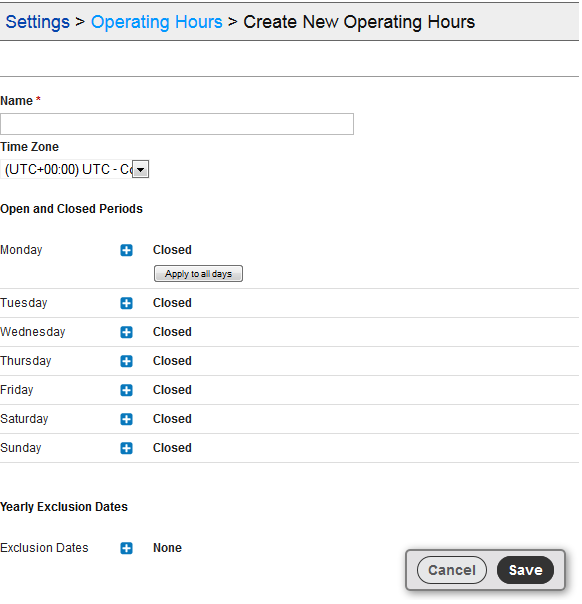The width and height of the screenshot is (582, 604).
Task: Add an open period for Thursday
Action: click(126, 361)
